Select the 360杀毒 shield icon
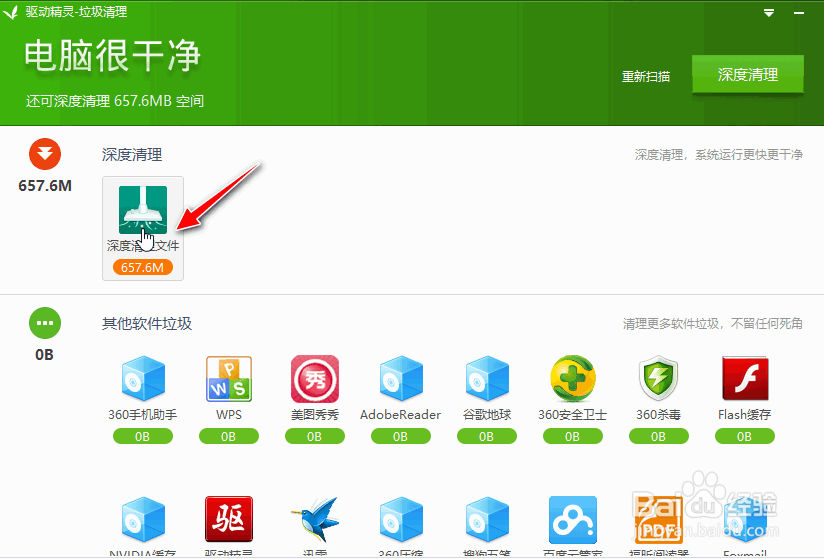Screen dimensions: 824x559 658,379
